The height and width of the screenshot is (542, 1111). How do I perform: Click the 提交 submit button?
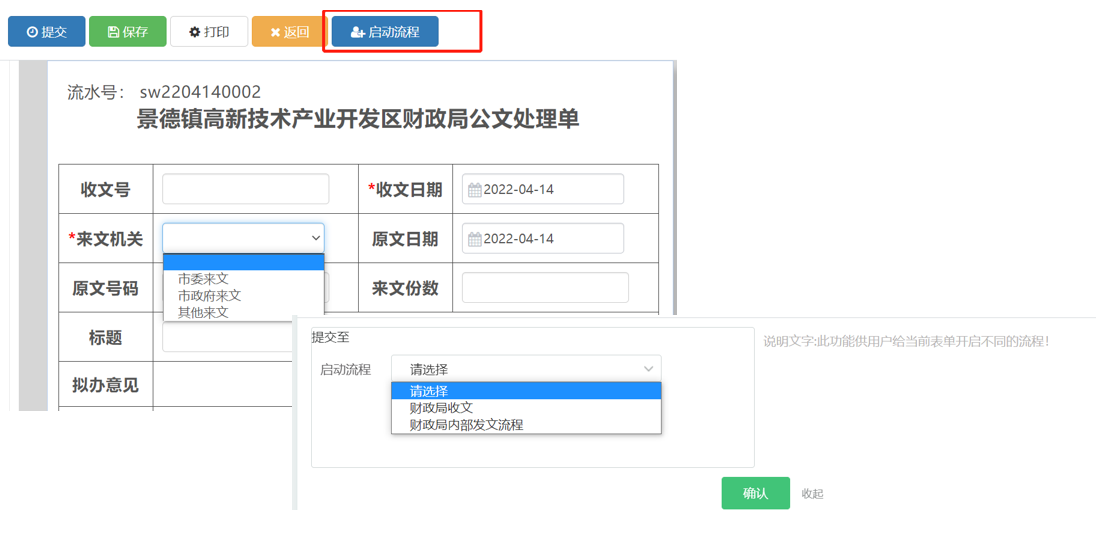coord(46,32)
